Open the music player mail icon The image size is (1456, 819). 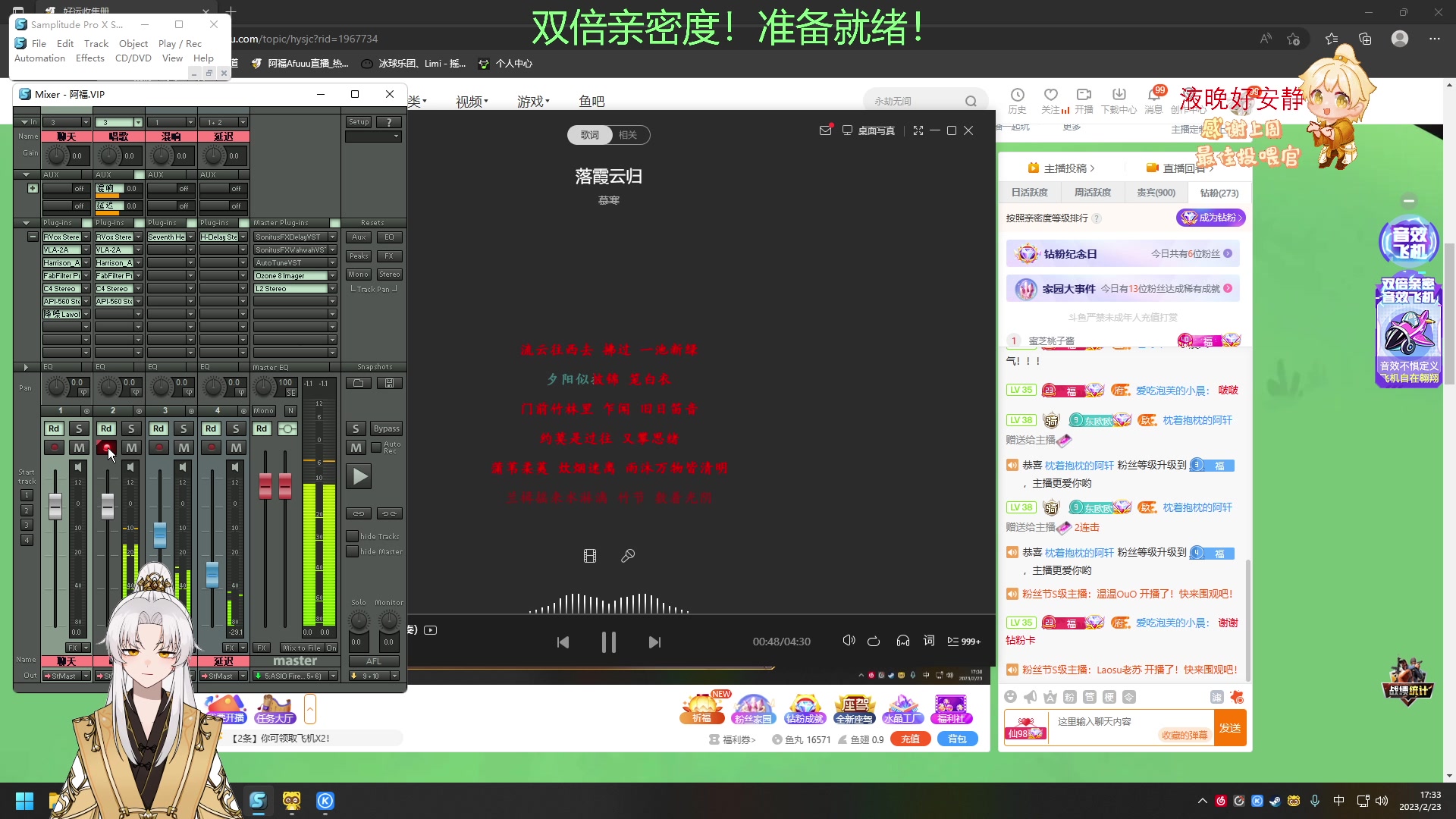826,130
